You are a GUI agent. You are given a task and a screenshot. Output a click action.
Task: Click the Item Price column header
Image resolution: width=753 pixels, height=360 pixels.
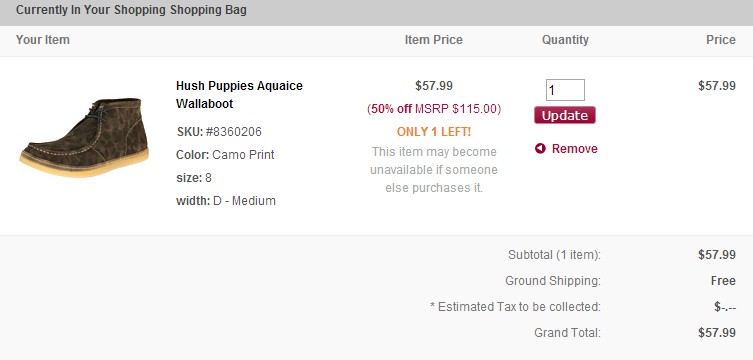pyautogui.click(x=434, y=40)
